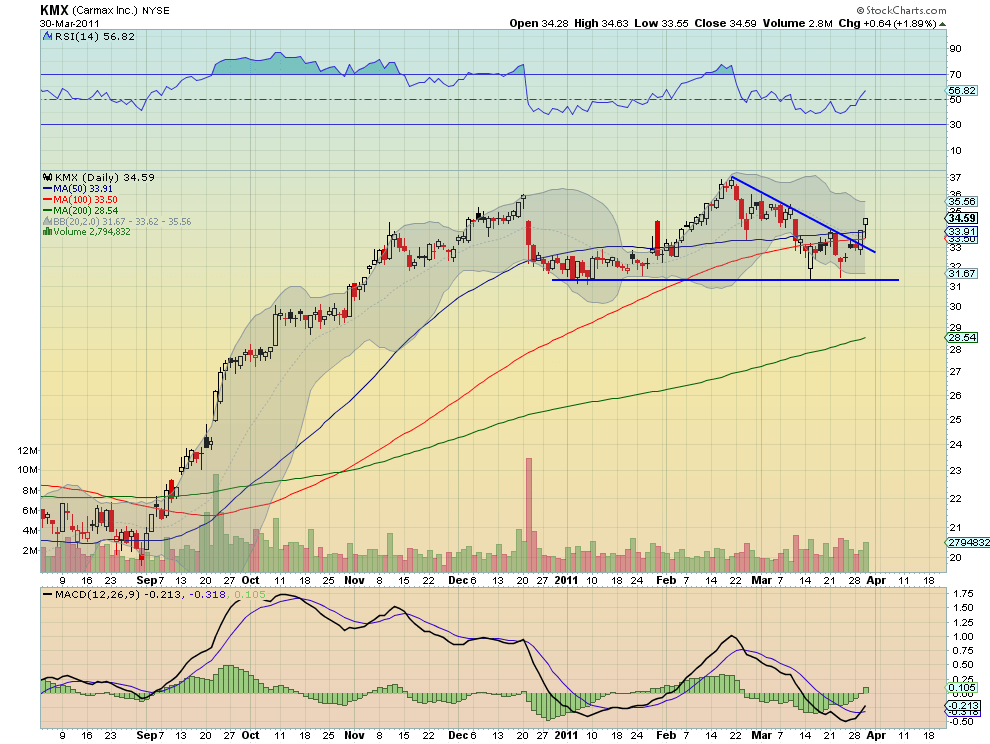Click the 28.54 MA(200) price tag

pos(962,337)
